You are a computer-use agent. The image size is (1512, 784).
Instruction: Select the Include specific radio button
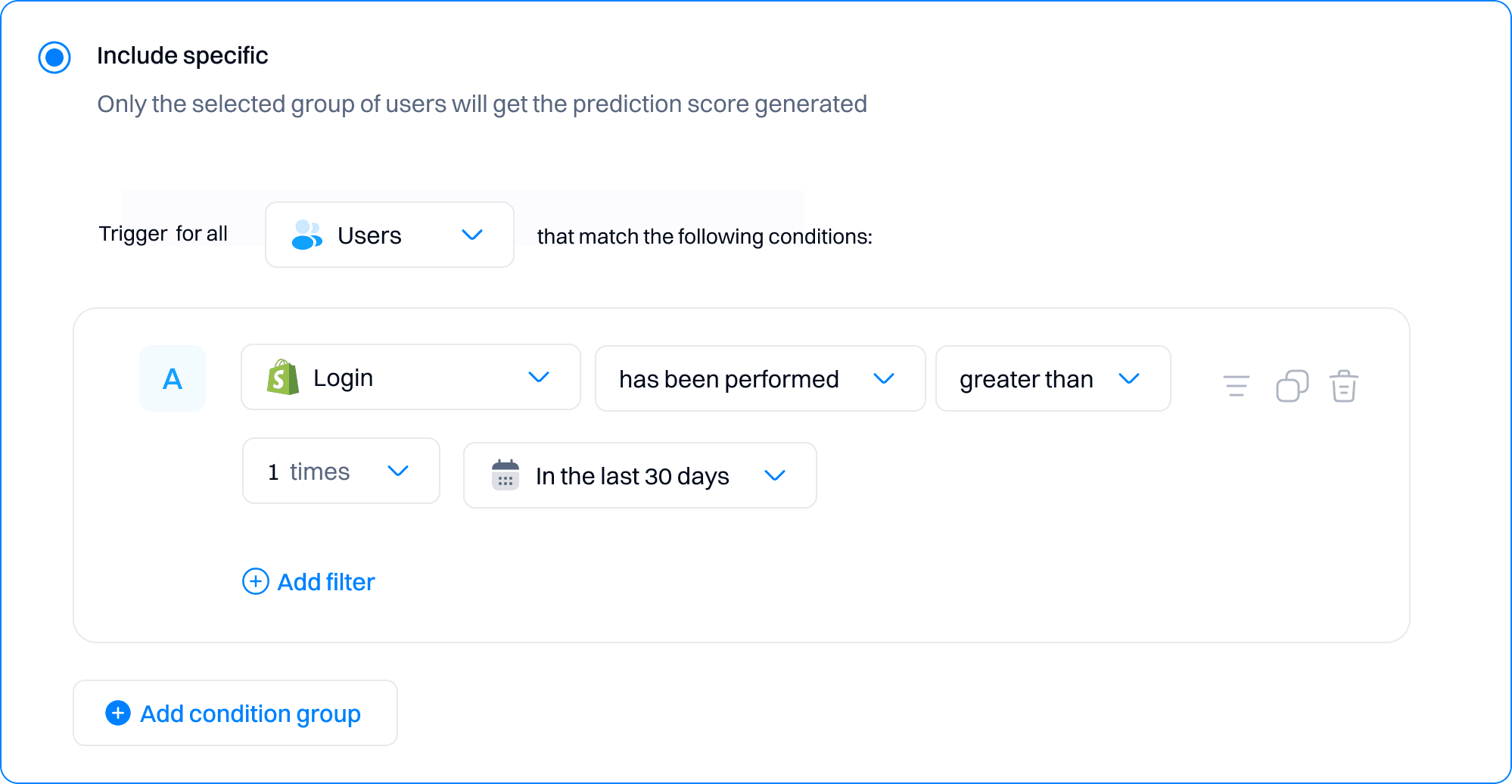click(x=54, y=56)
